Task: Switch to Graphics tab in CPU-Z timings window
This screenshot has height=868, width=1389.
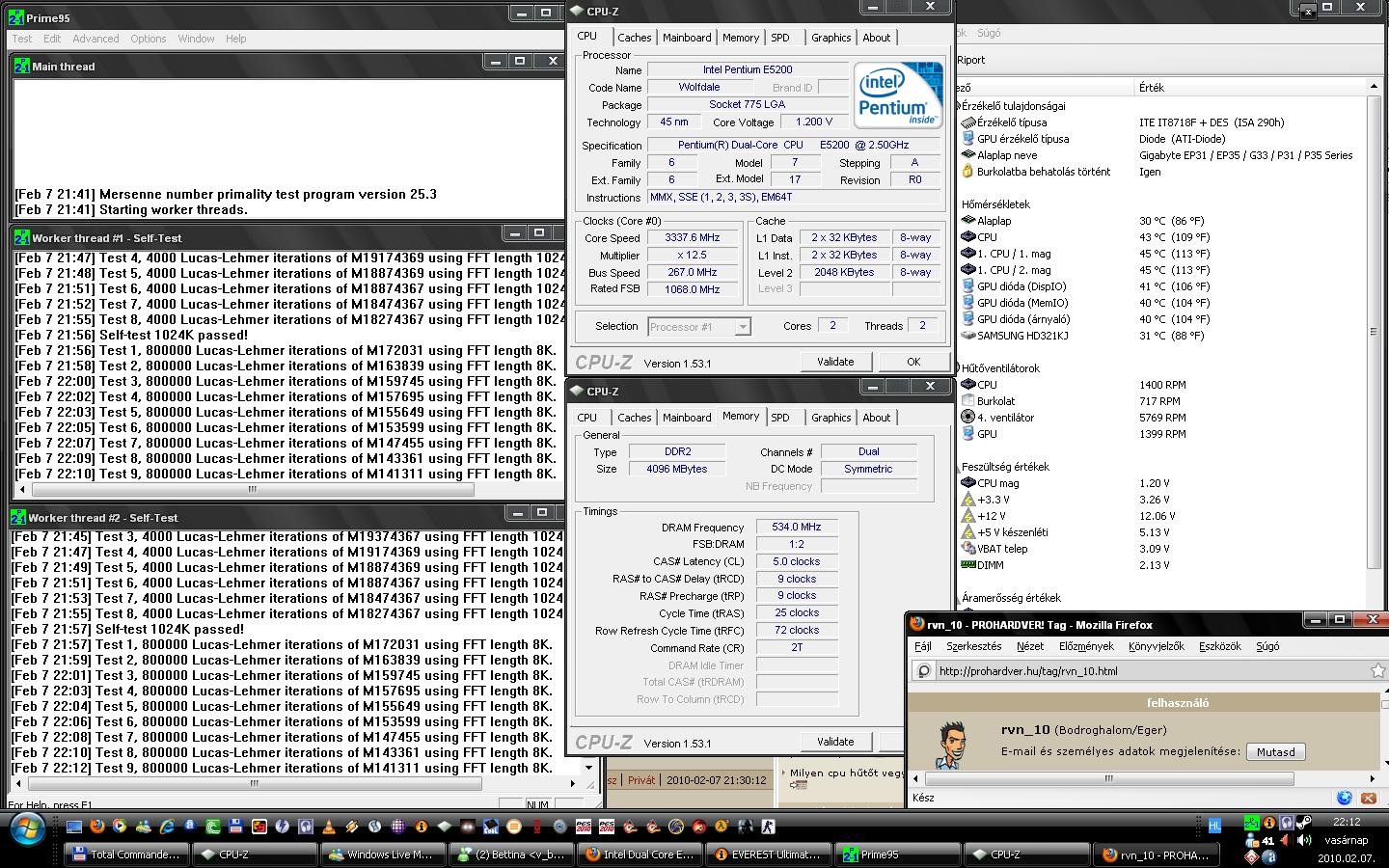Action: (x=831, y=418)
